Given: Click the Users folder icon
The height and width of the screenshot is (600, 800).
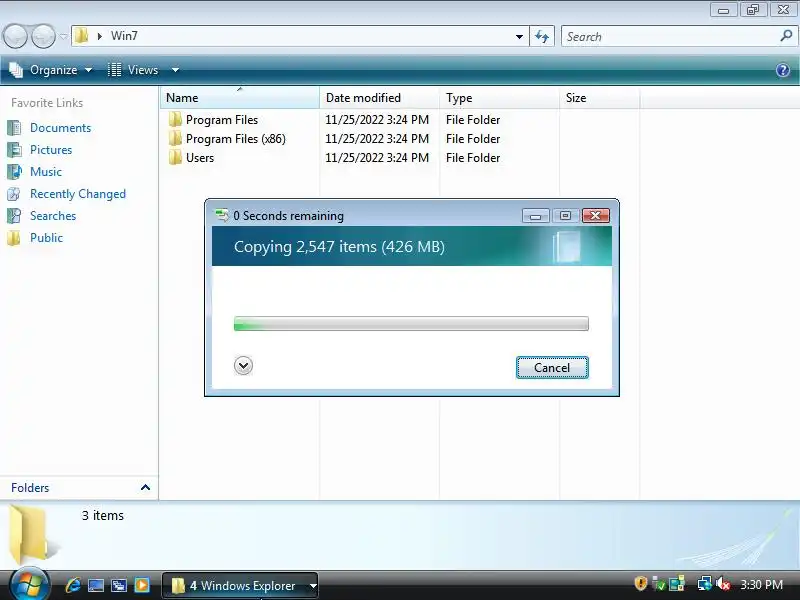Looking at the screenshot, I should [175, 157].
